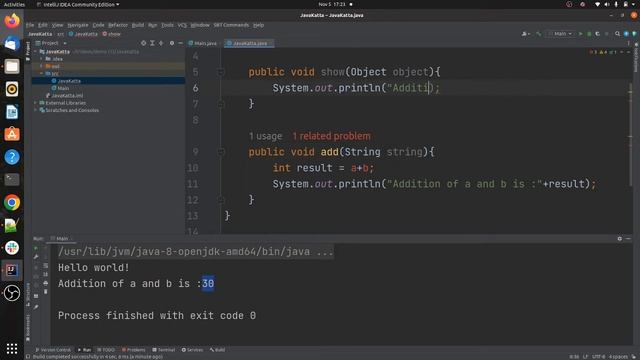This screenshot has width=640, height=360.
Task: Open Build tool window button
Action: pyautogui.click(x=217, y=350)
